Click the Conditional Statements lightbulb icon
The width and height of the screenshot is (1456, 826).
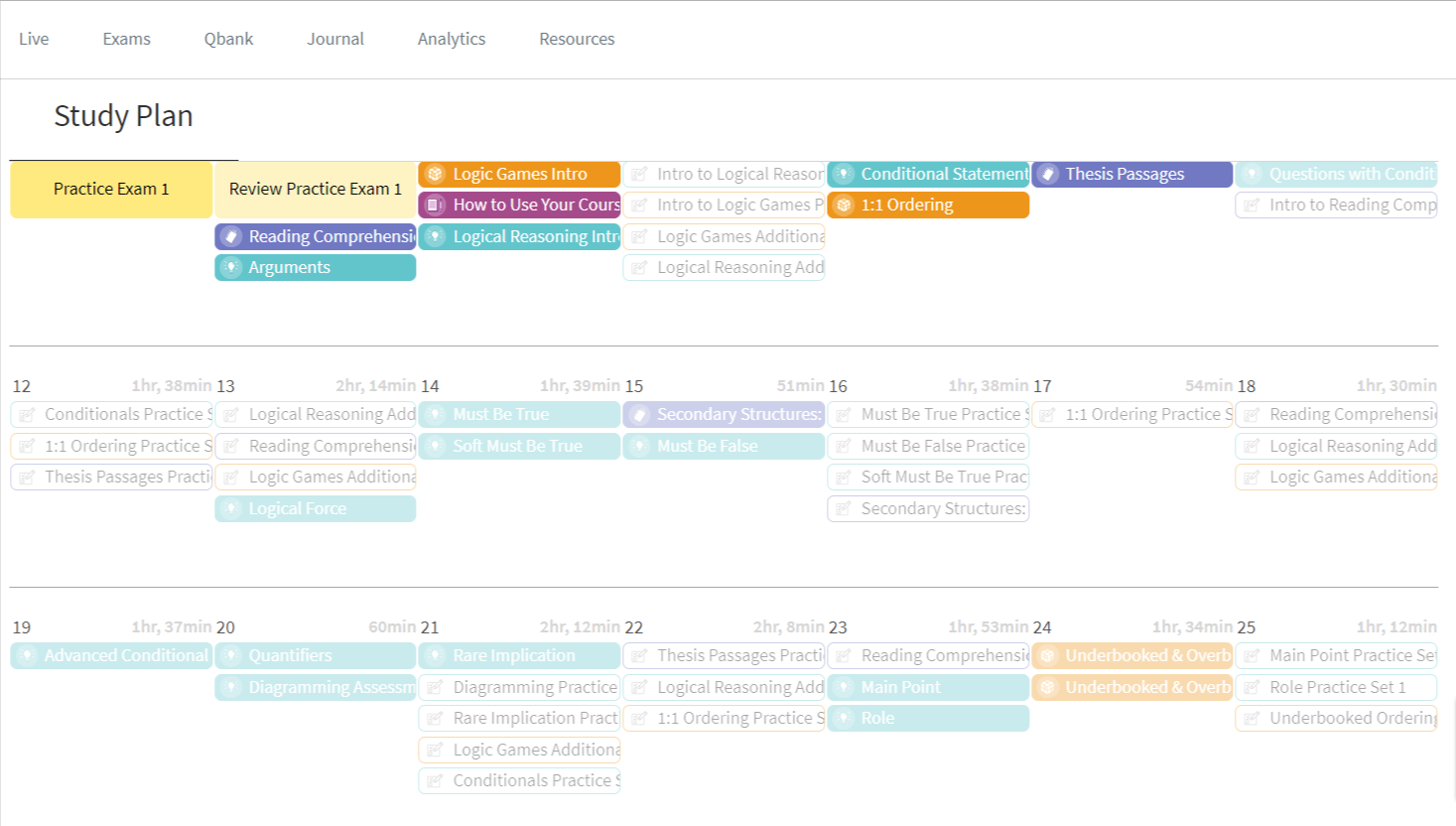point(843,175)
